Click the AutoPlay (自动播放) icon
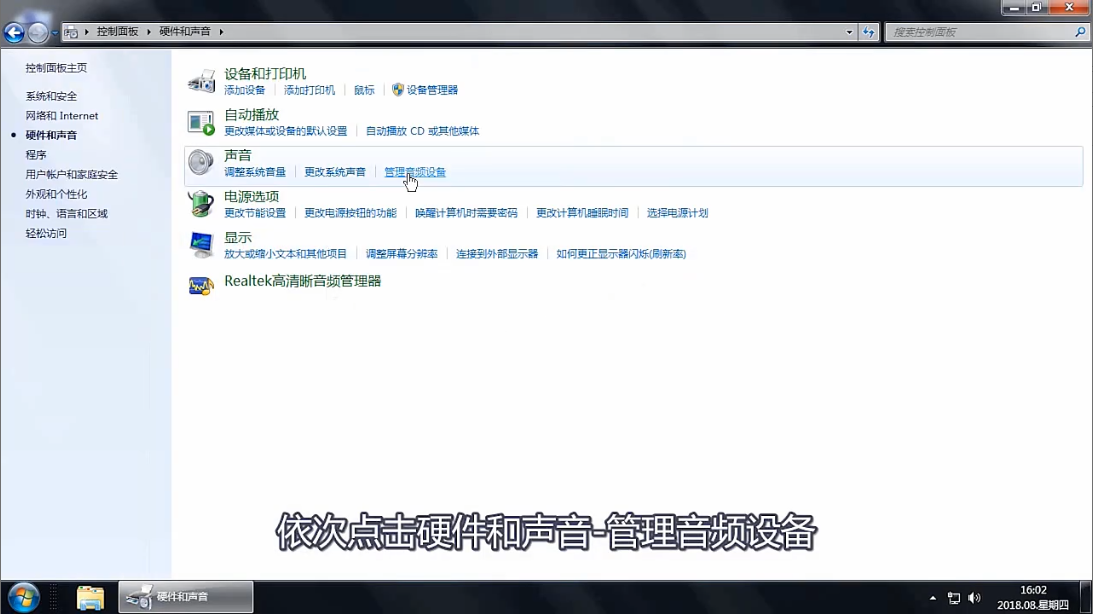Image resolution: width=1093 pixels, height=614 pixels. [201, 123]
